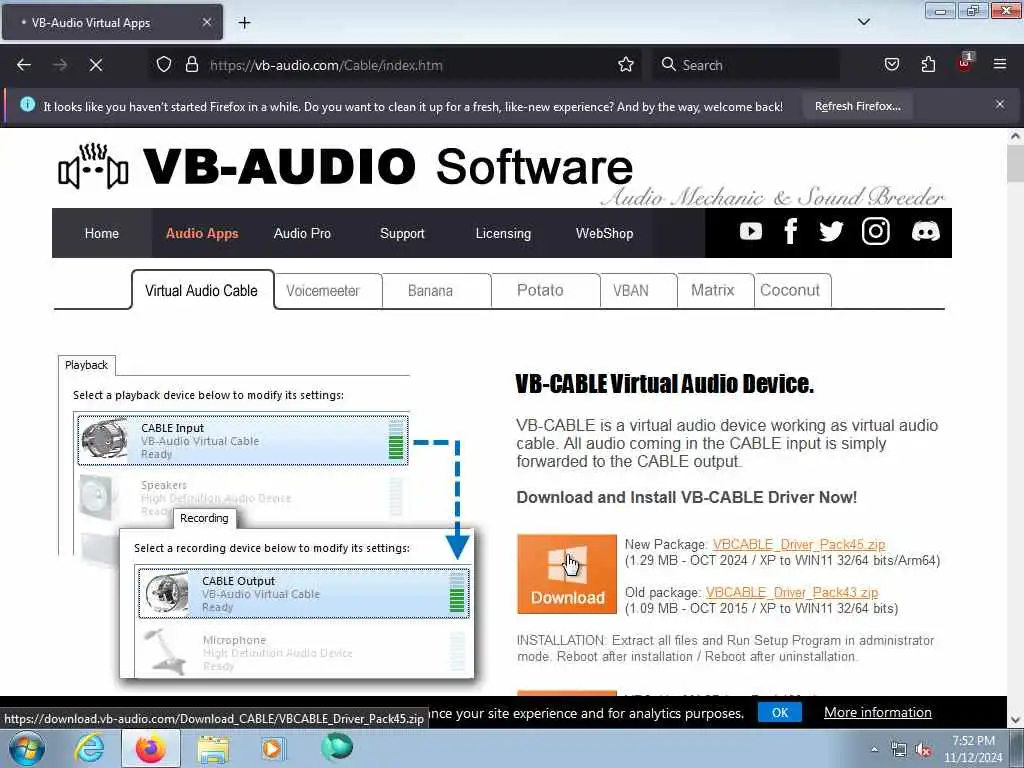Click the CABLE Output device image
Image resolution: width=1024 pixels, height=768 pixels.
tap(167, 593)
